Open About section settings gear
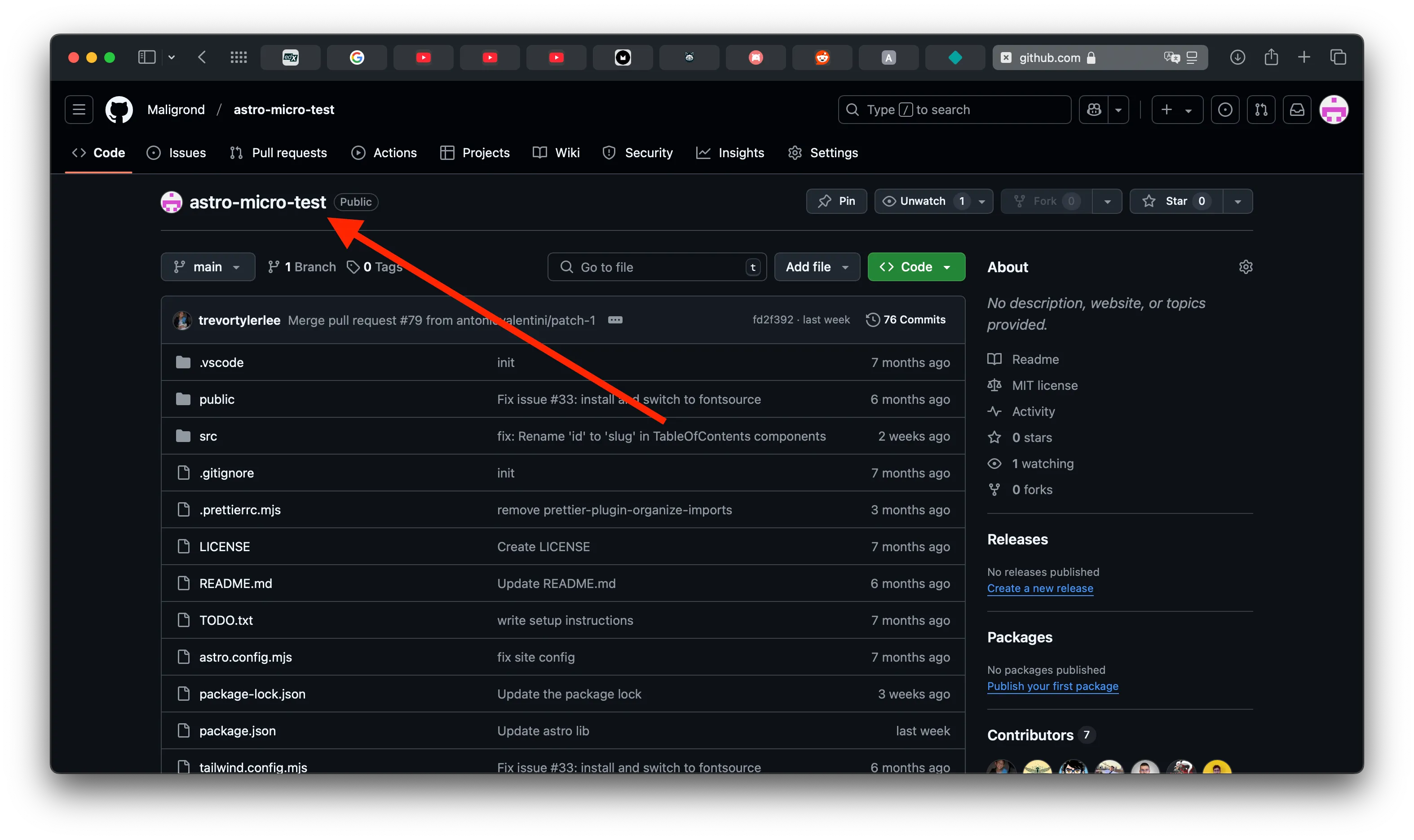1414x840 pixels. click(1246, 267)
